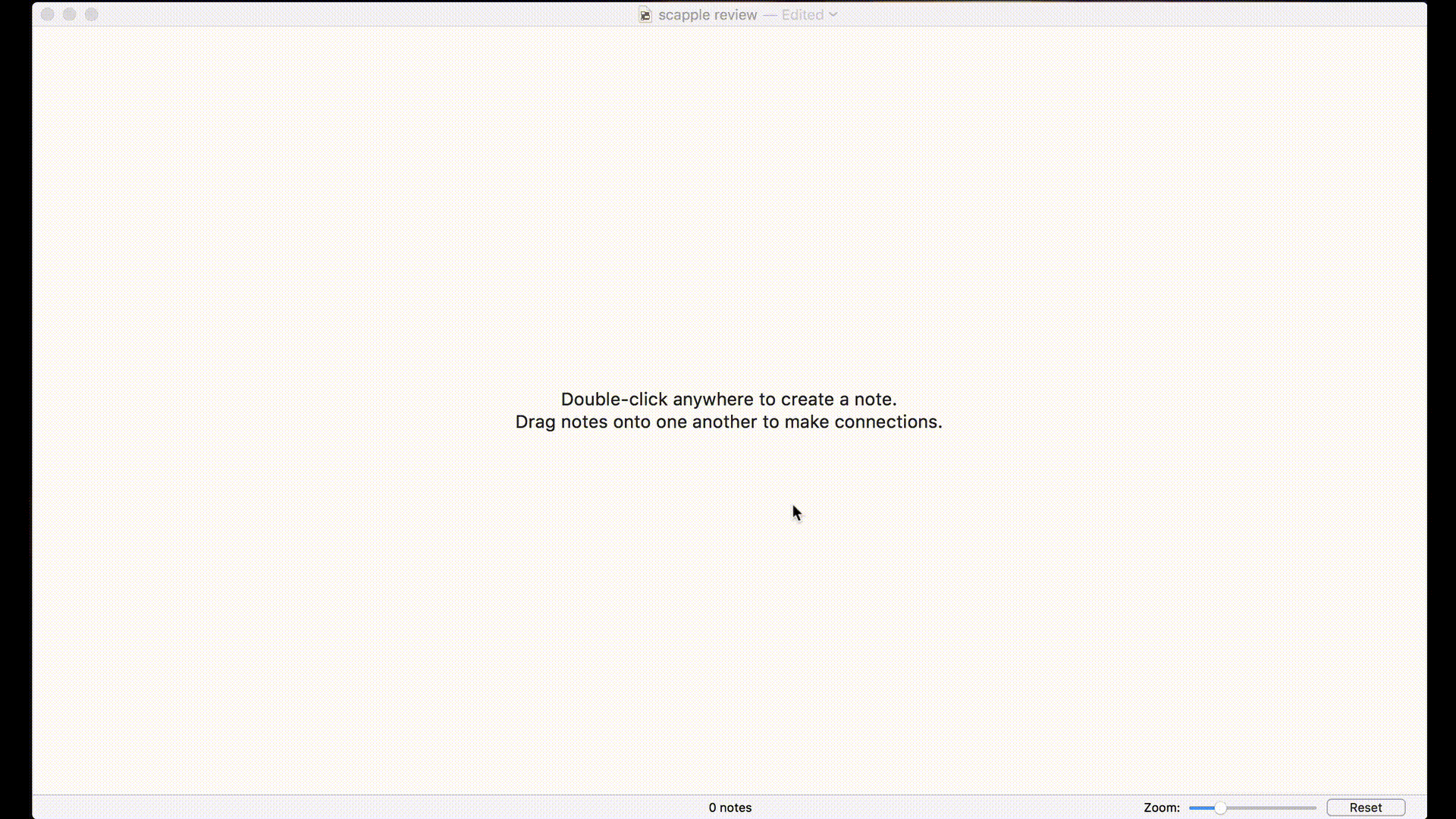Click the "scapple review" document title

point(707,15)
